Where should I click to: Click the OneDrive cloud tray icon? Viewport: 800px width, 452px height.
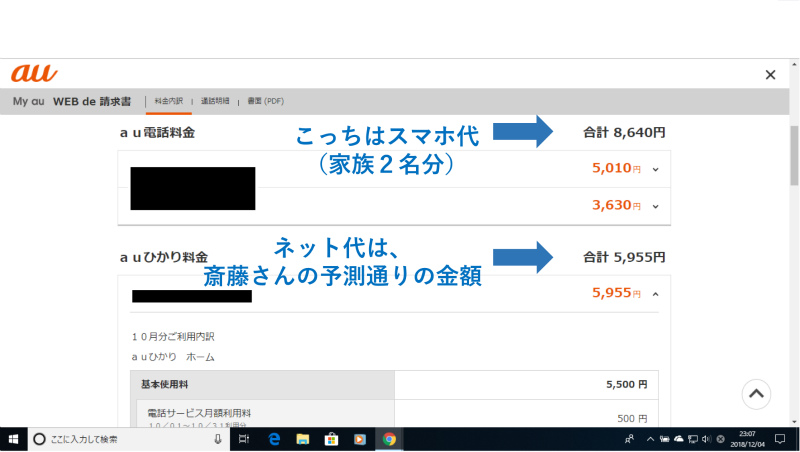(x=679, y=439)
